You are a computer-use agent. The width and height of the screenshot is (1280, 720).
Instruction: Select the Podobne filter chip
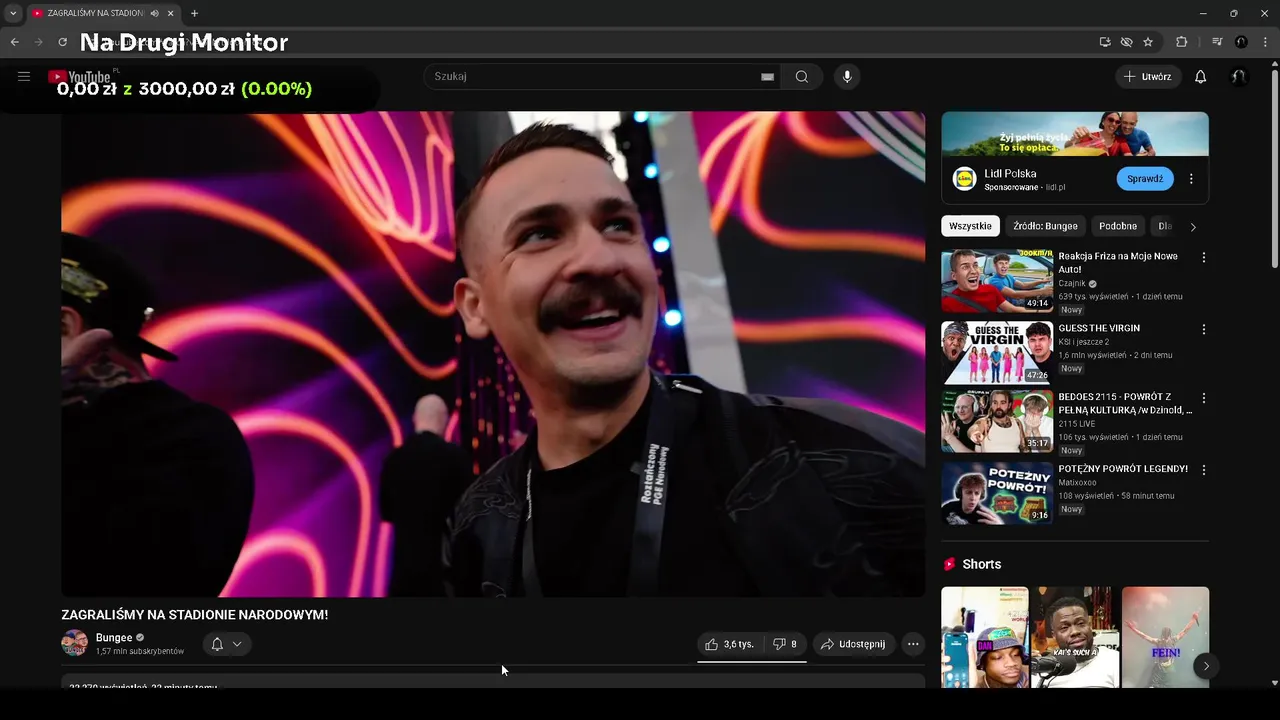[1118, 226]
